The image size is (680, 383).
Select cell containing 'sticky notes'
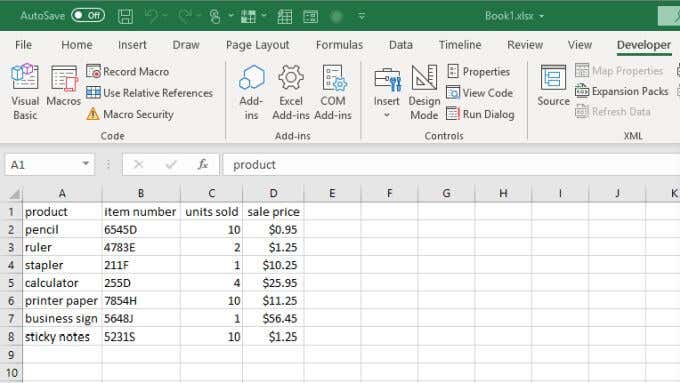coord(62,337)
